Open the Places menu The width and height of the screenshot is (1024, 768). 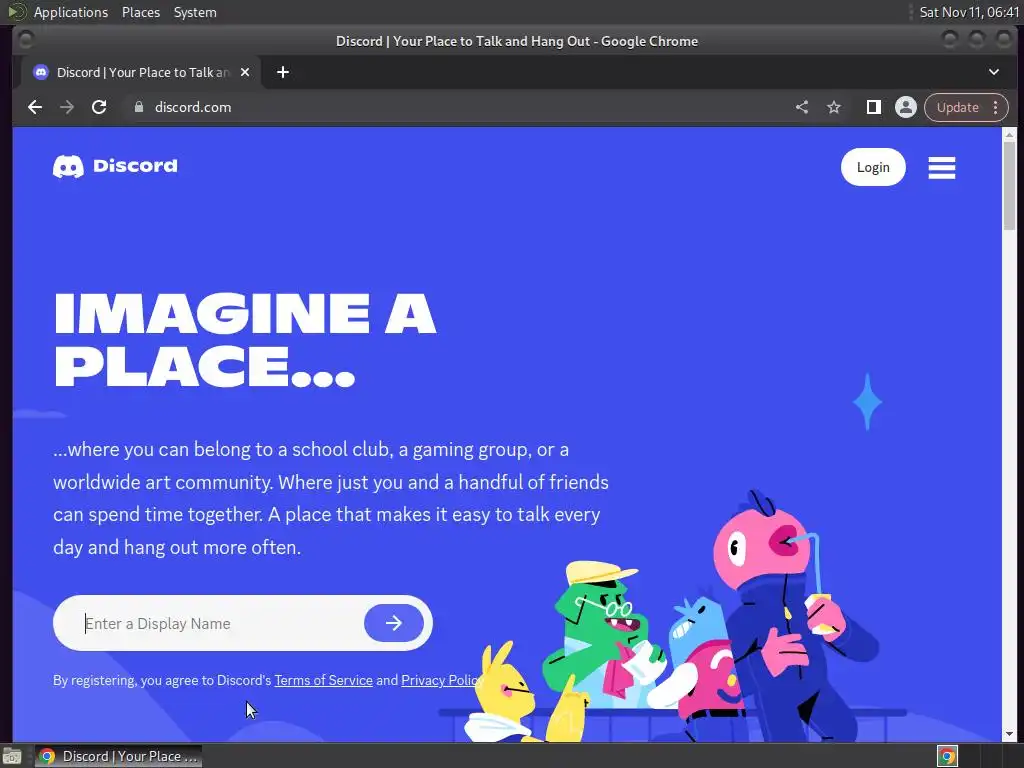pos(141,12)
